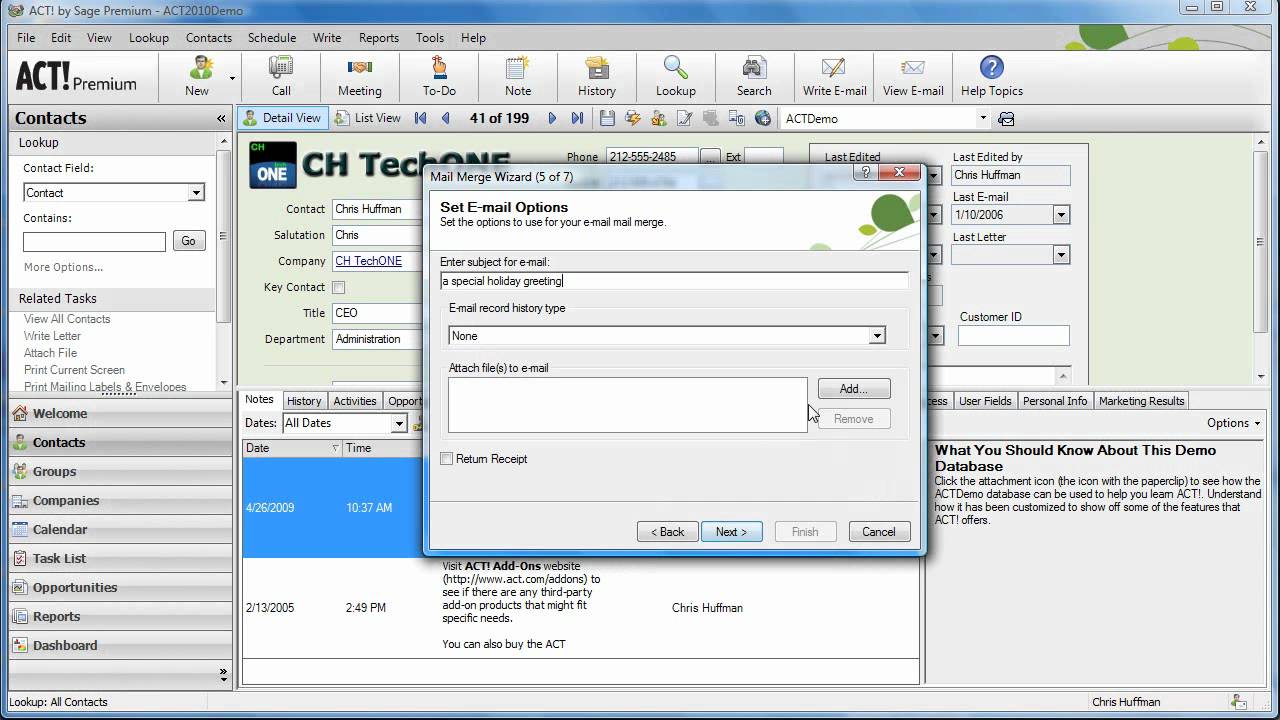Viewport: 1280px width, 720px height.
Task: Open the Options dropdown in notes pane
Action: tap(1233, 423)
